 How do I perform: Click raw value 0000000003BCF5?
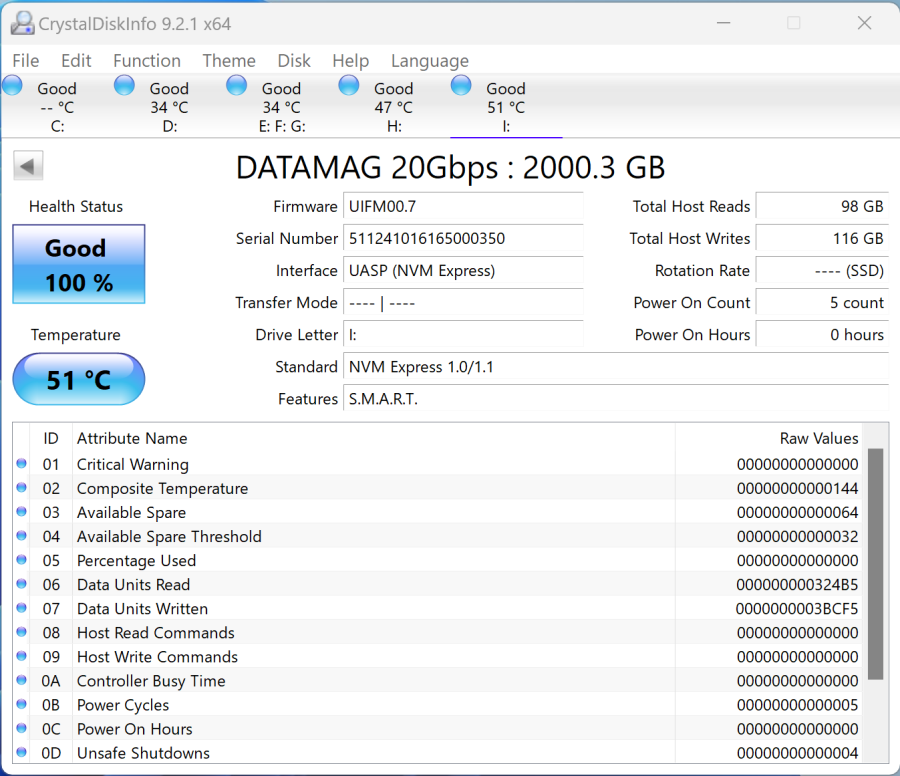797,609
